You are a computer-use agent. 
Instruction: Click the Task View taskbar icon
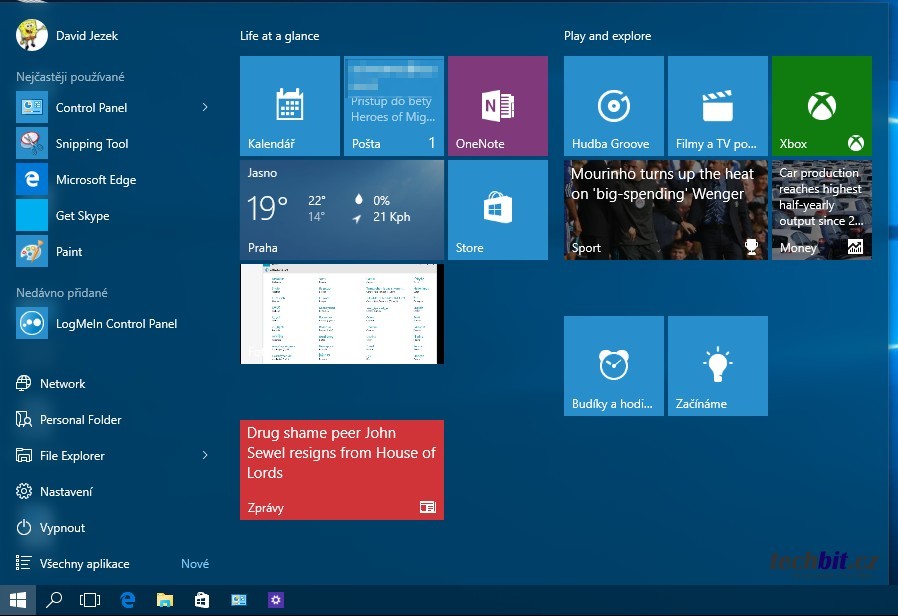[x=90, y=600]
